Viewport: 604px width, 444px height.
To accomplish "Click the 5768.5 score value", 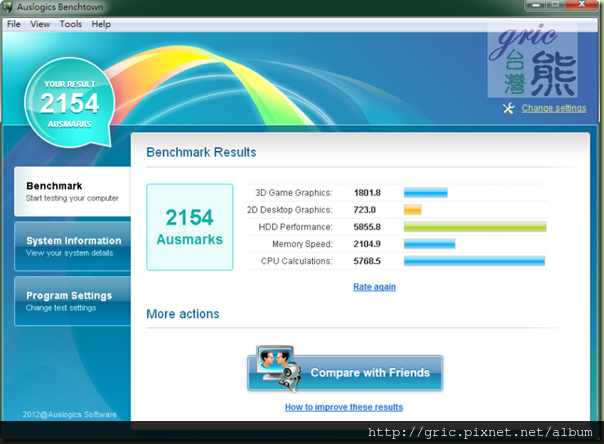I will click(367, 261).
